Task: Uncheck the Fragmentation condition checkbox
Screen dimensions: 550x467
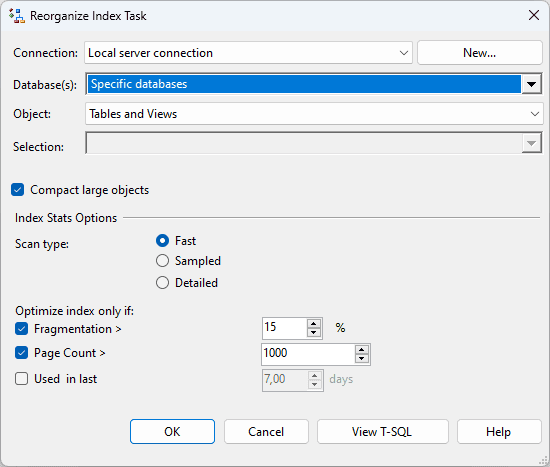Action: [x=21, y=329]
